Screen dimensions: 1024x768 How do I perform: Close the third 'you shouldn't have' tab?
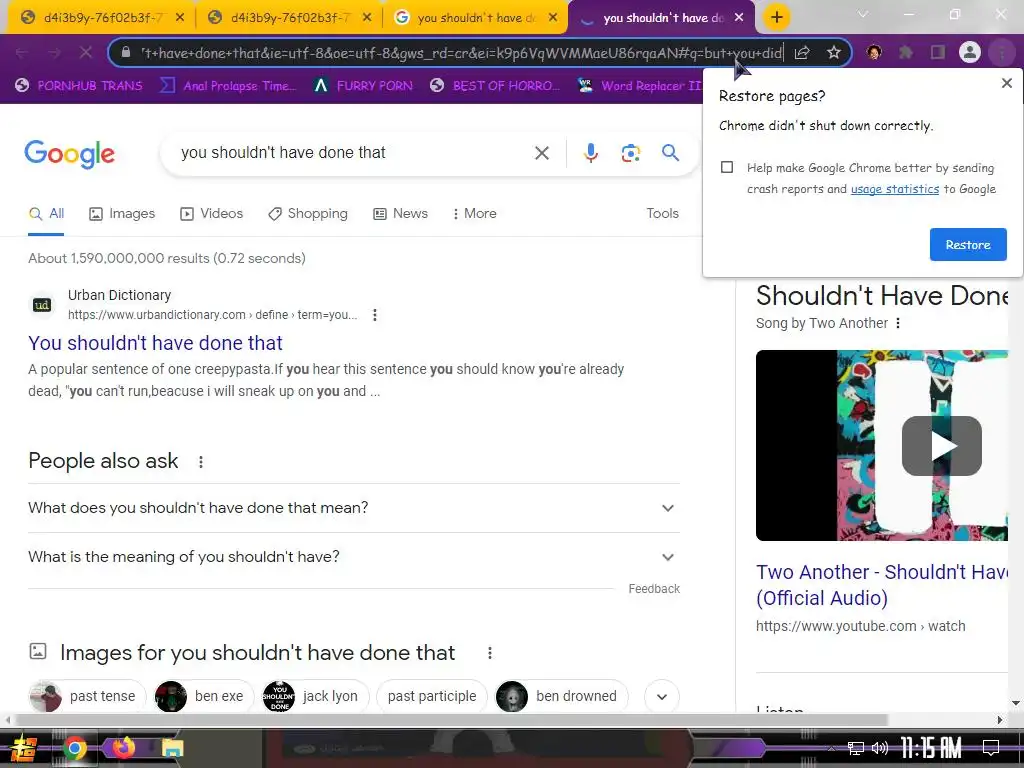tap(552, 18)
